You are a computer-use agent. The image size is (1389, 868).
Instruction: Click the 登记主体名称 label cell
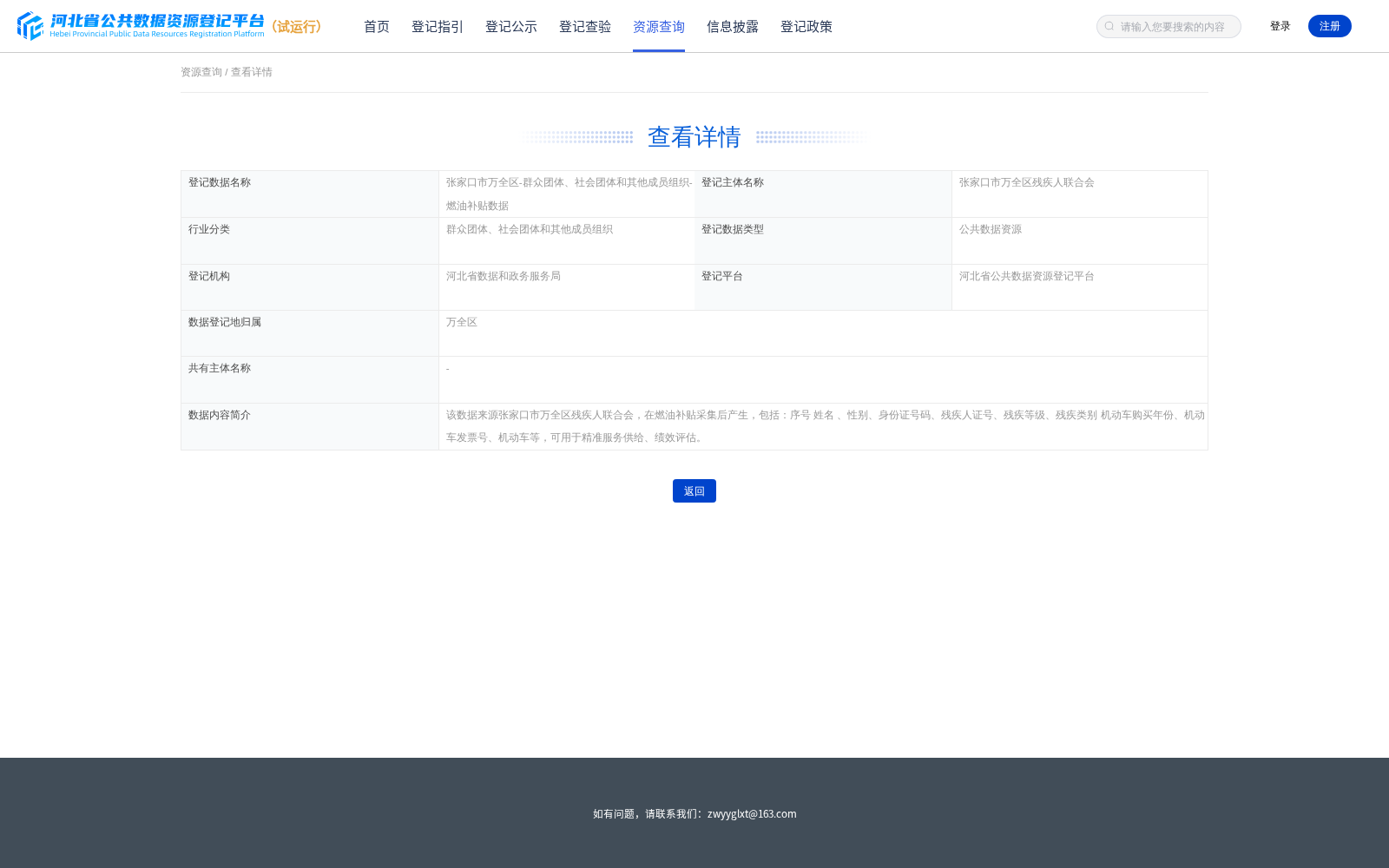(x=823, y=194)
